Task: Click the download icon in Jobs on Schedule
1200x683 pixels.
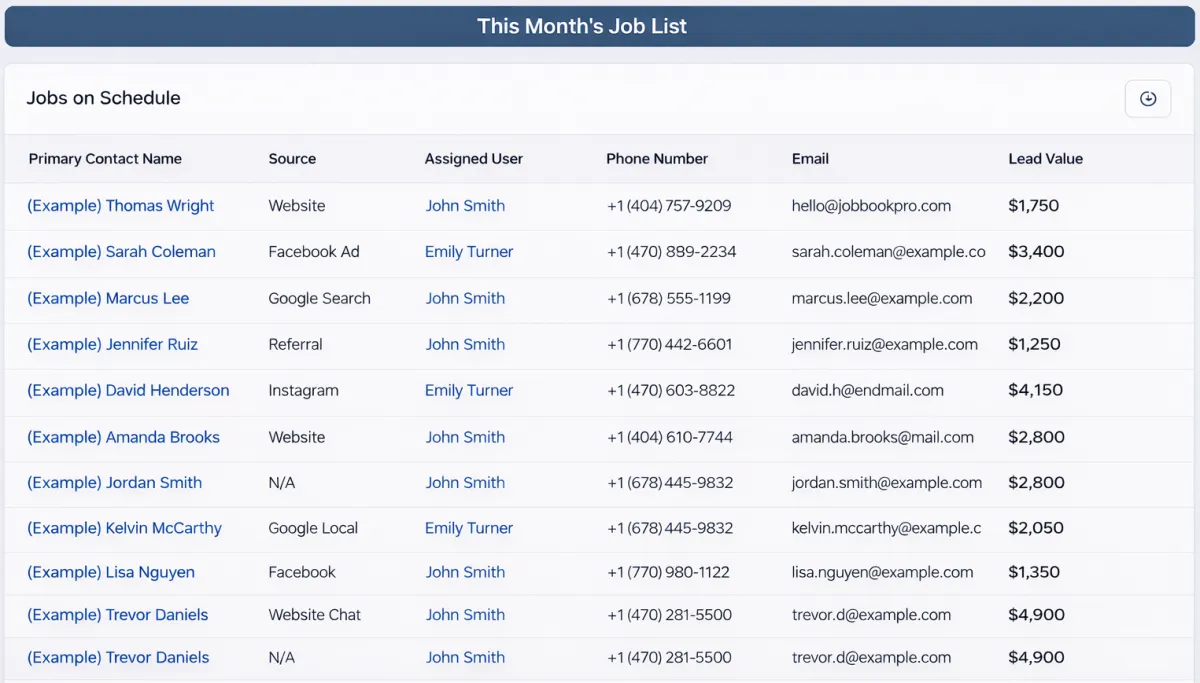Action: 1147,99
